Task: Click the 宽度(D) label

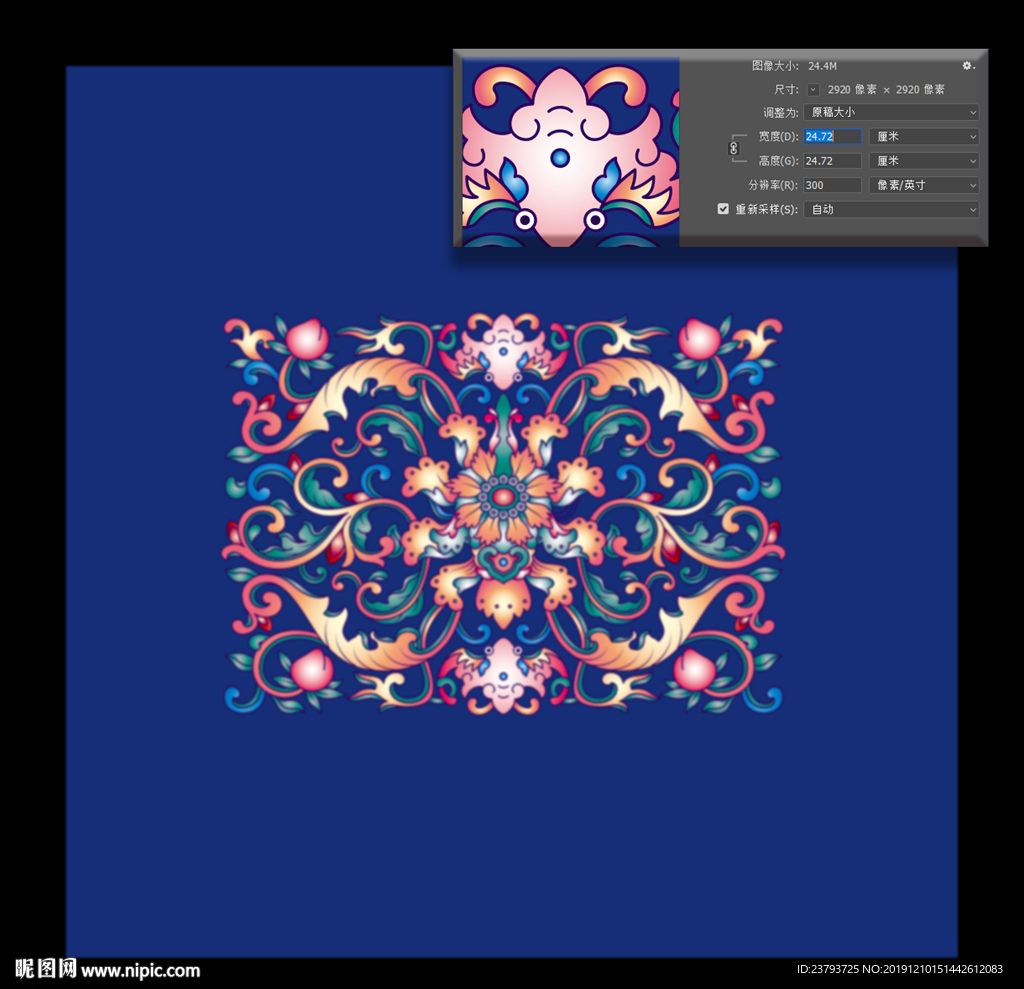Action: tap(778, 137)
